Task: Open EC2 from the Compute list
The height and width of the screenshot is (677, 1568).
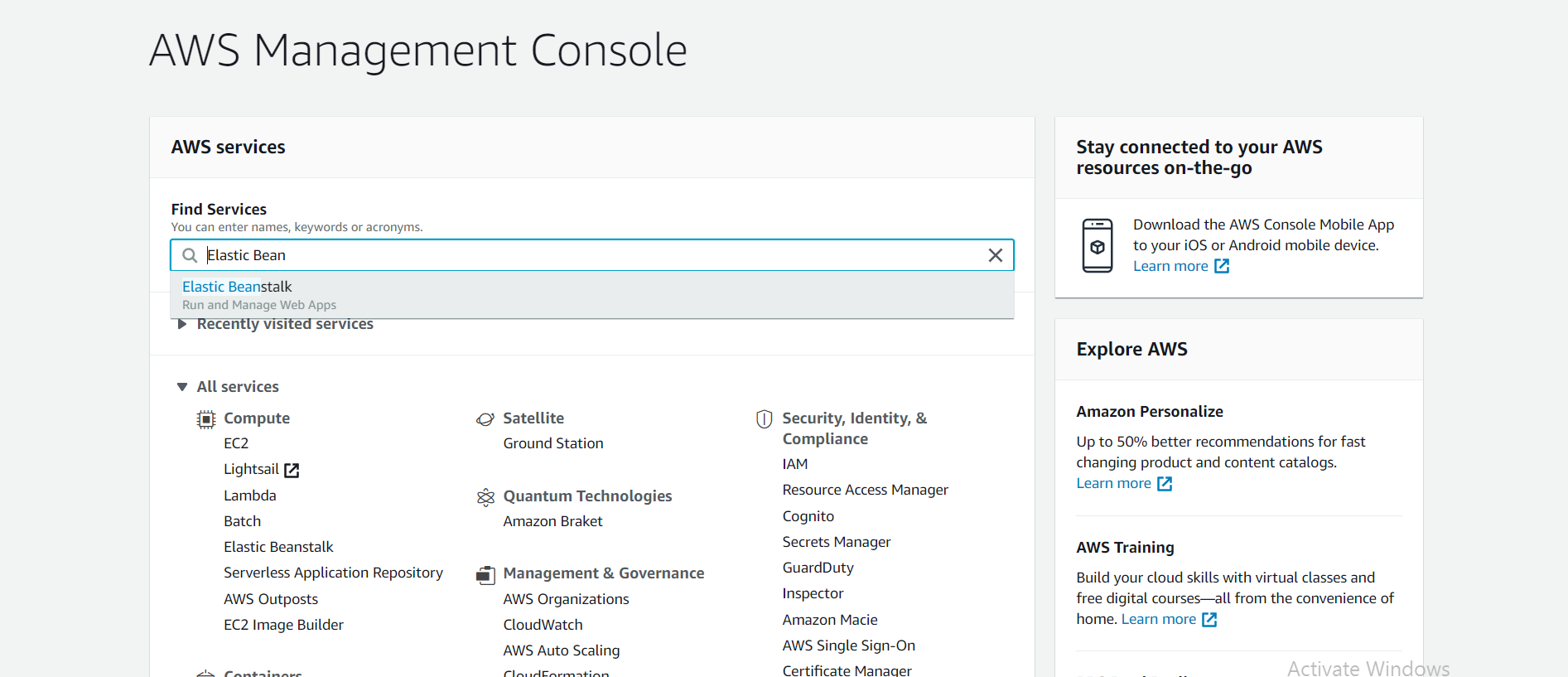Action: [236, 443]
